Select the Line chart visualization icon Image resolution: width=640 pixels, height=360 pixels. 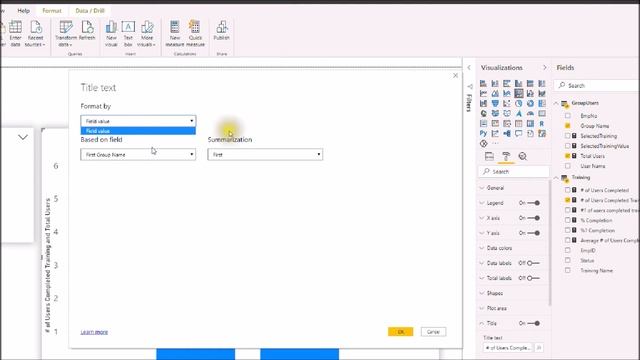pyautogui.click(x=483, y=93)
